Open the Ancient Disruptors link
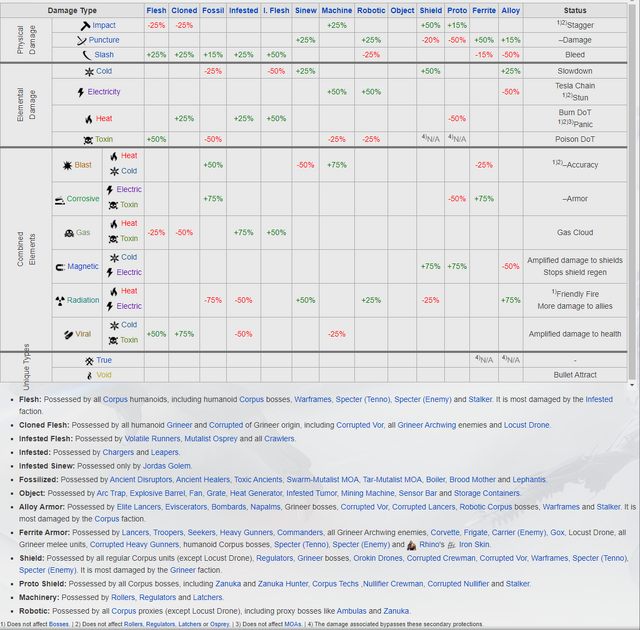 point(141,479)
